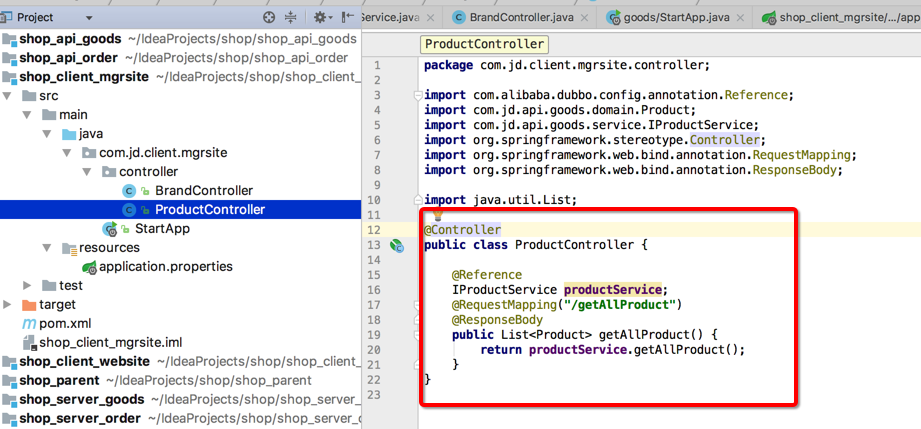Close the BrandController.java tab
The height and width of the screenshot is (429, 921).
coord(584,18)
